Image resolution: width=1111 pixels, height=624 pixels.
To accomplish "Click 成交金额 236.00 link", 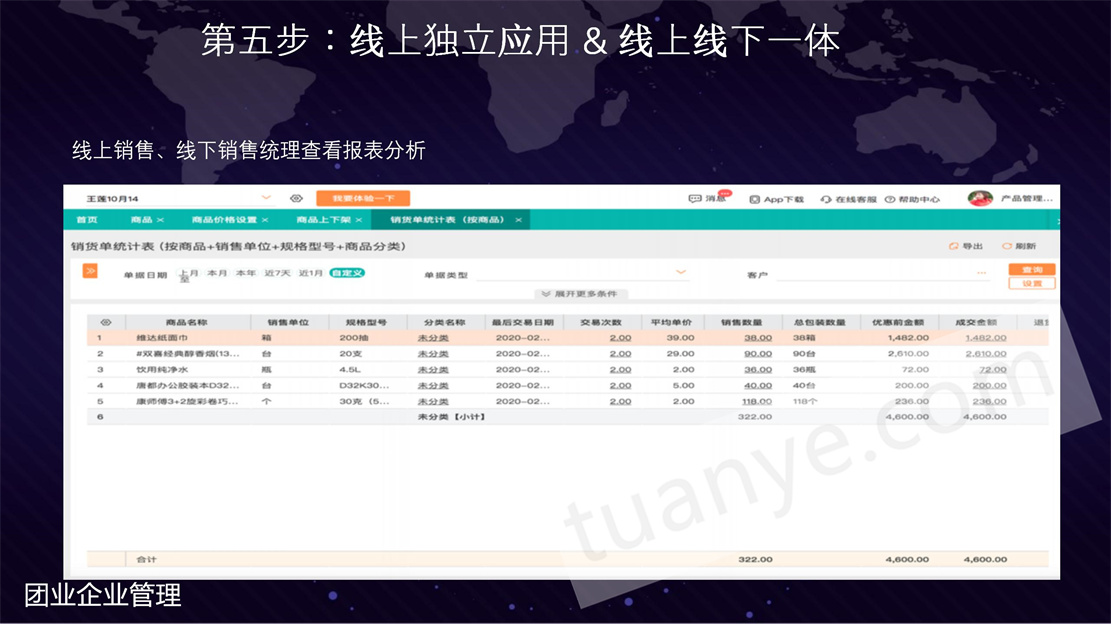I will [x=989, y=401].
